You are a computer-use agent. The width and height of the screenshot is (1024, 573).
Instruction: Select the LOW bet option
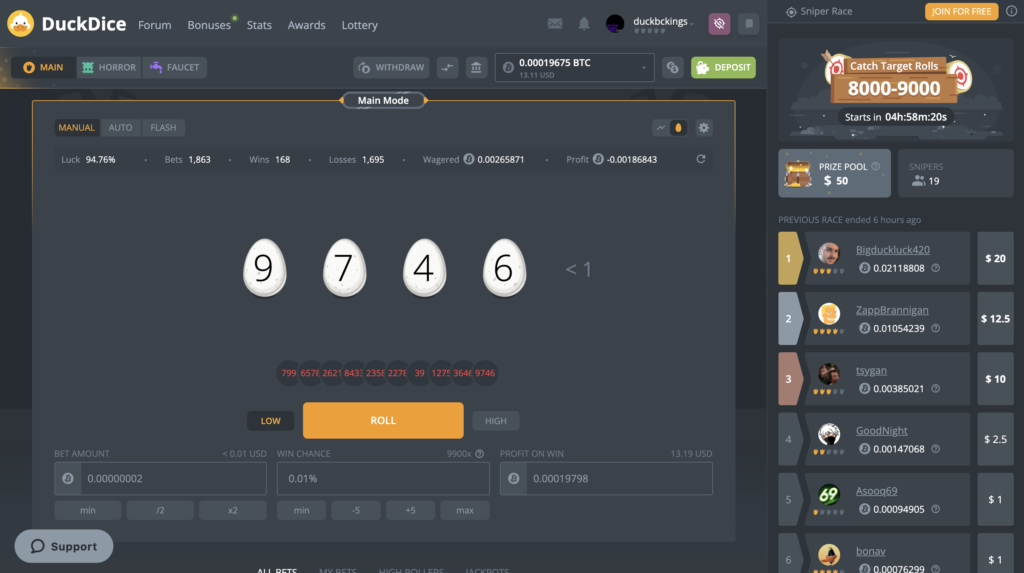click(x=270, y=421)
